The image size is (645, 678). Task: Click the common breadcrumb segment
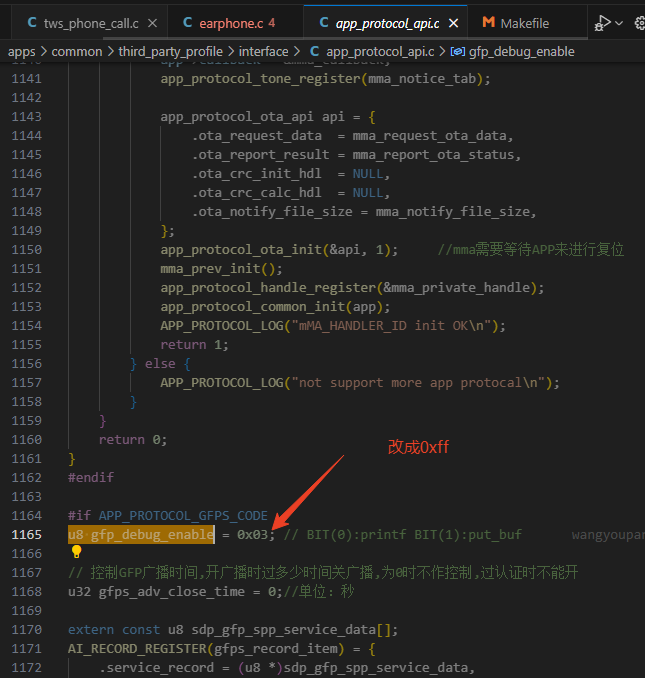click(x=77, y=52)
